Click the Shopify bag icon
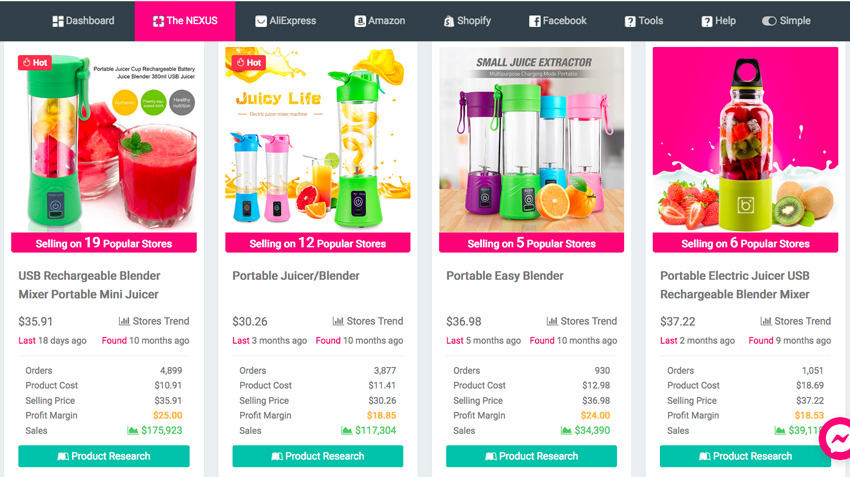 [448, 21]
